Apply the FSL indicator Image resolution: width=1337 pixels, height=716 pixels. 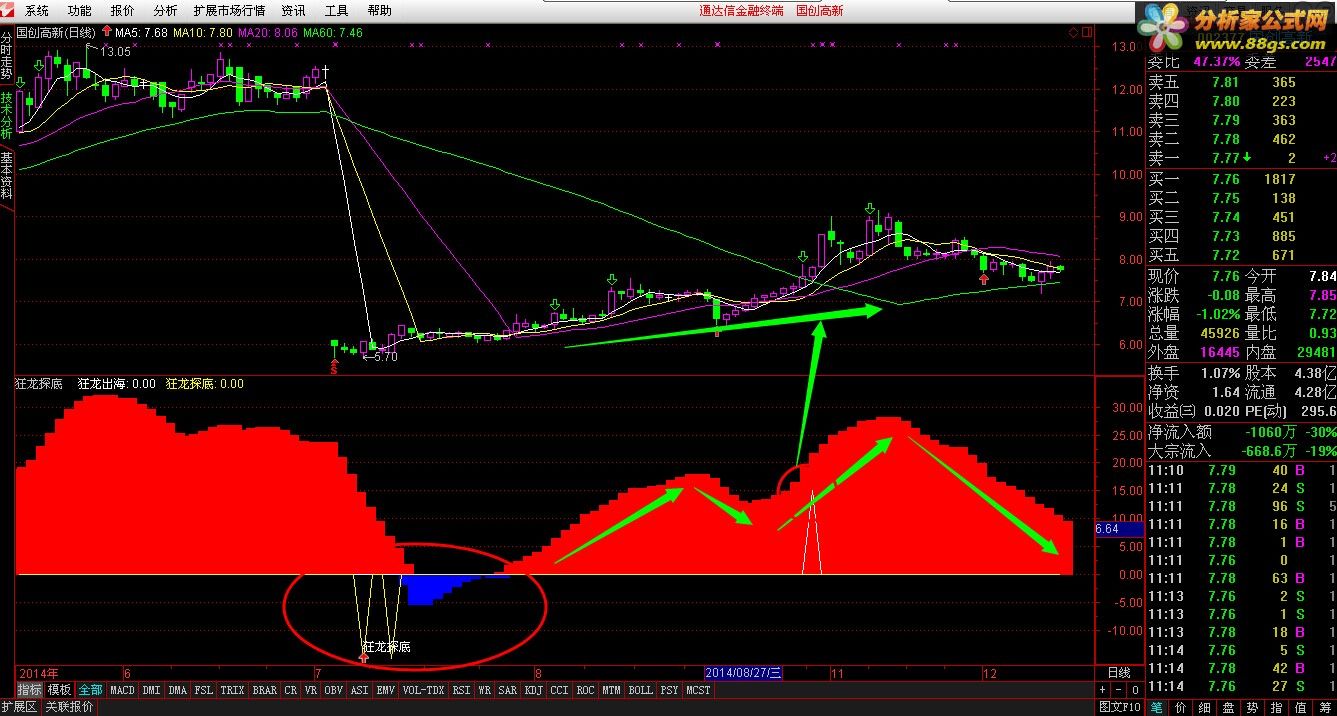click(203, 690)
